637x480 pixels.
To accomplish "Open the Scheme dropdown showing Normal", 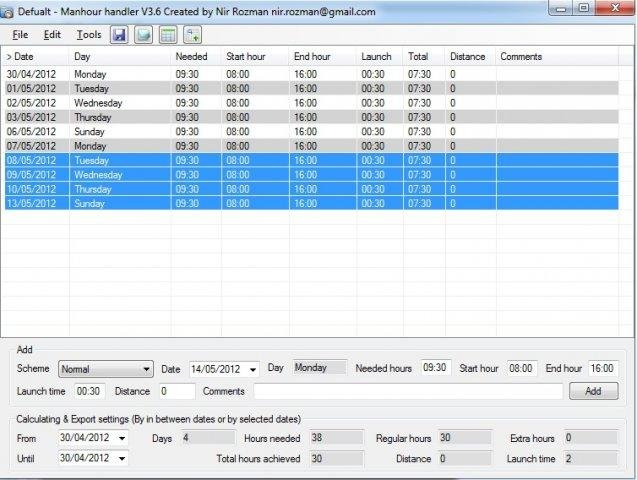I will pyautogui.click(x=106, y=369).
